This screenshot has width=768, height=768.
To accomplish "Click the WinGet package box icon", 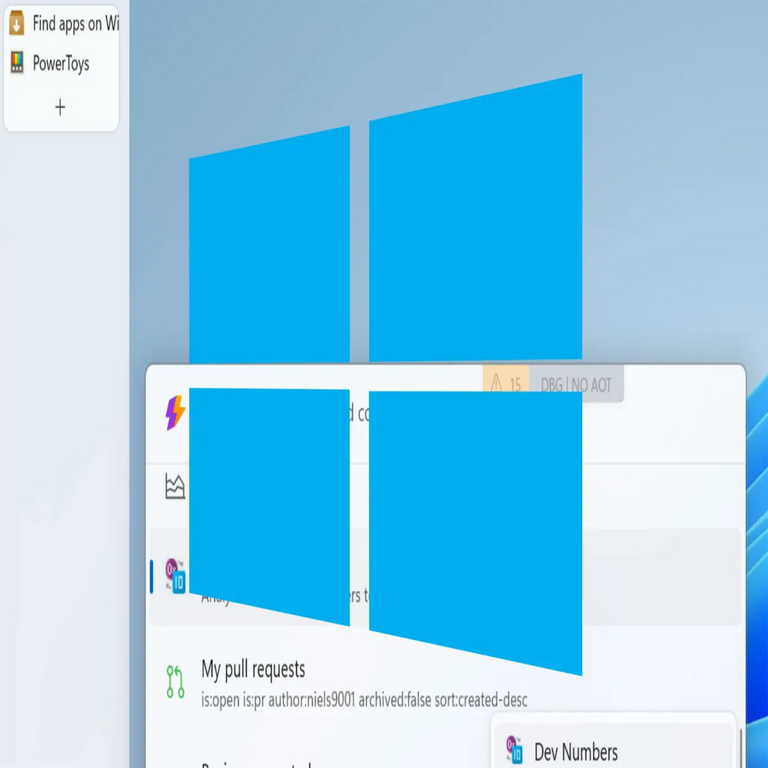I will point(17,24).
